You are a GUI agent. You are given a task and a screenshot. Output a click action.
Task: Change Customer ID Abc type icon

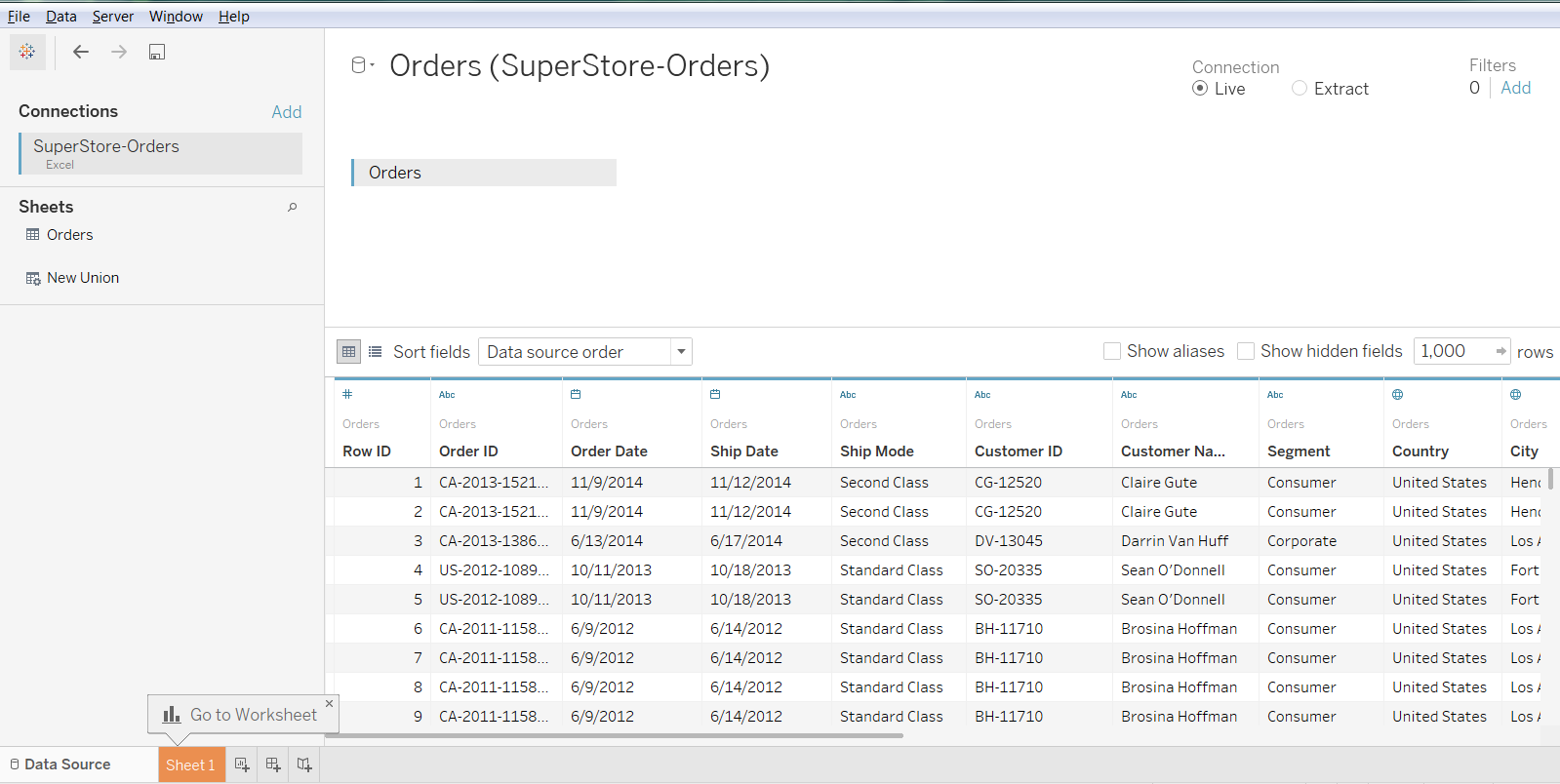982,395
